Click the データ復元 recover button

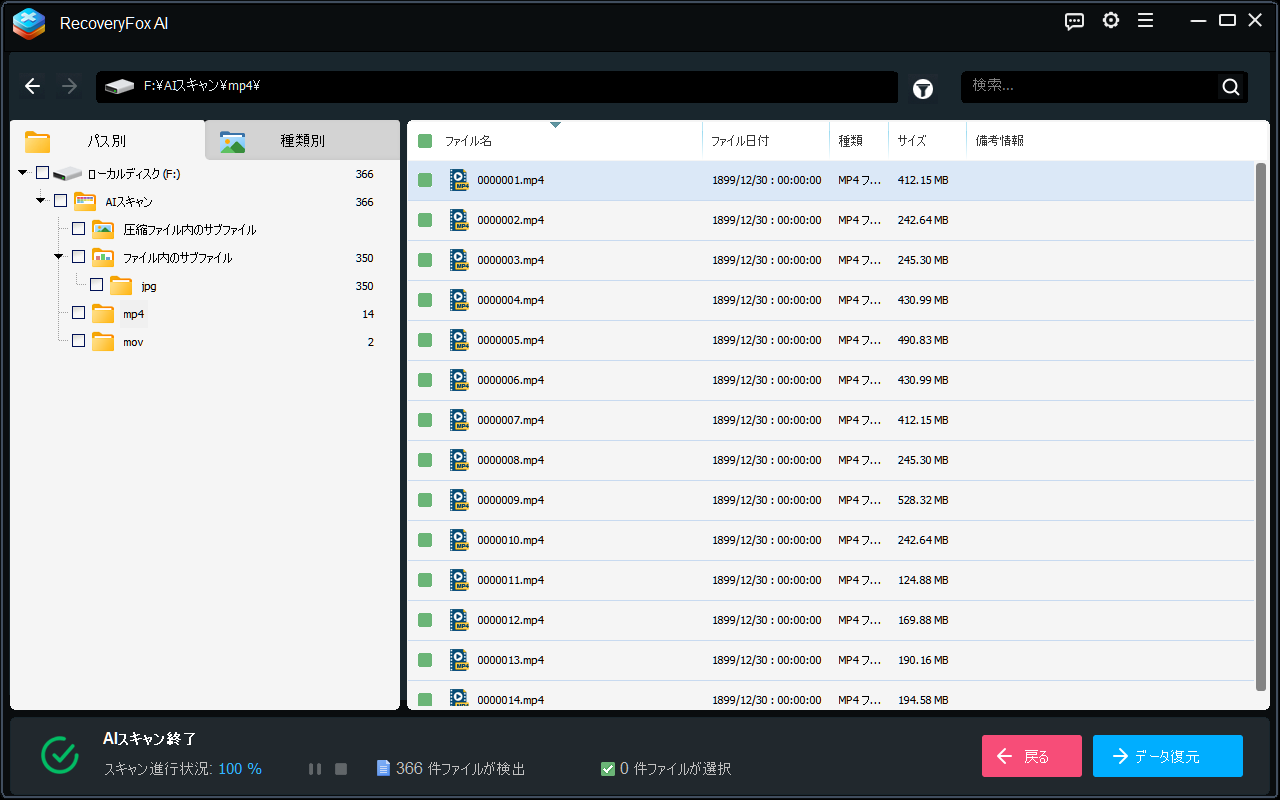pyautogui.click(x=1167, y=756)
